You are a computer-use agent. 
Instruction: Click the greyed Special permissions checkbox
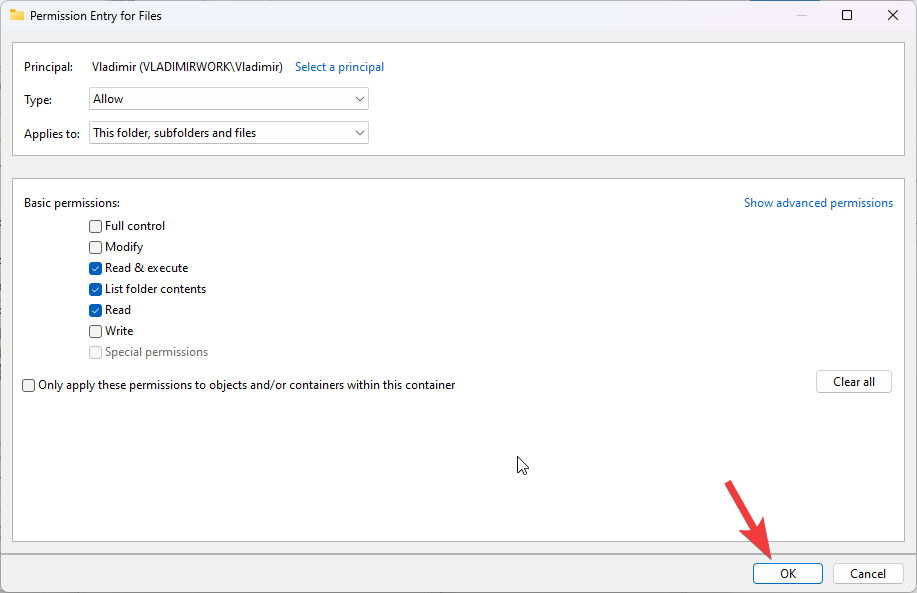(96, 352)
